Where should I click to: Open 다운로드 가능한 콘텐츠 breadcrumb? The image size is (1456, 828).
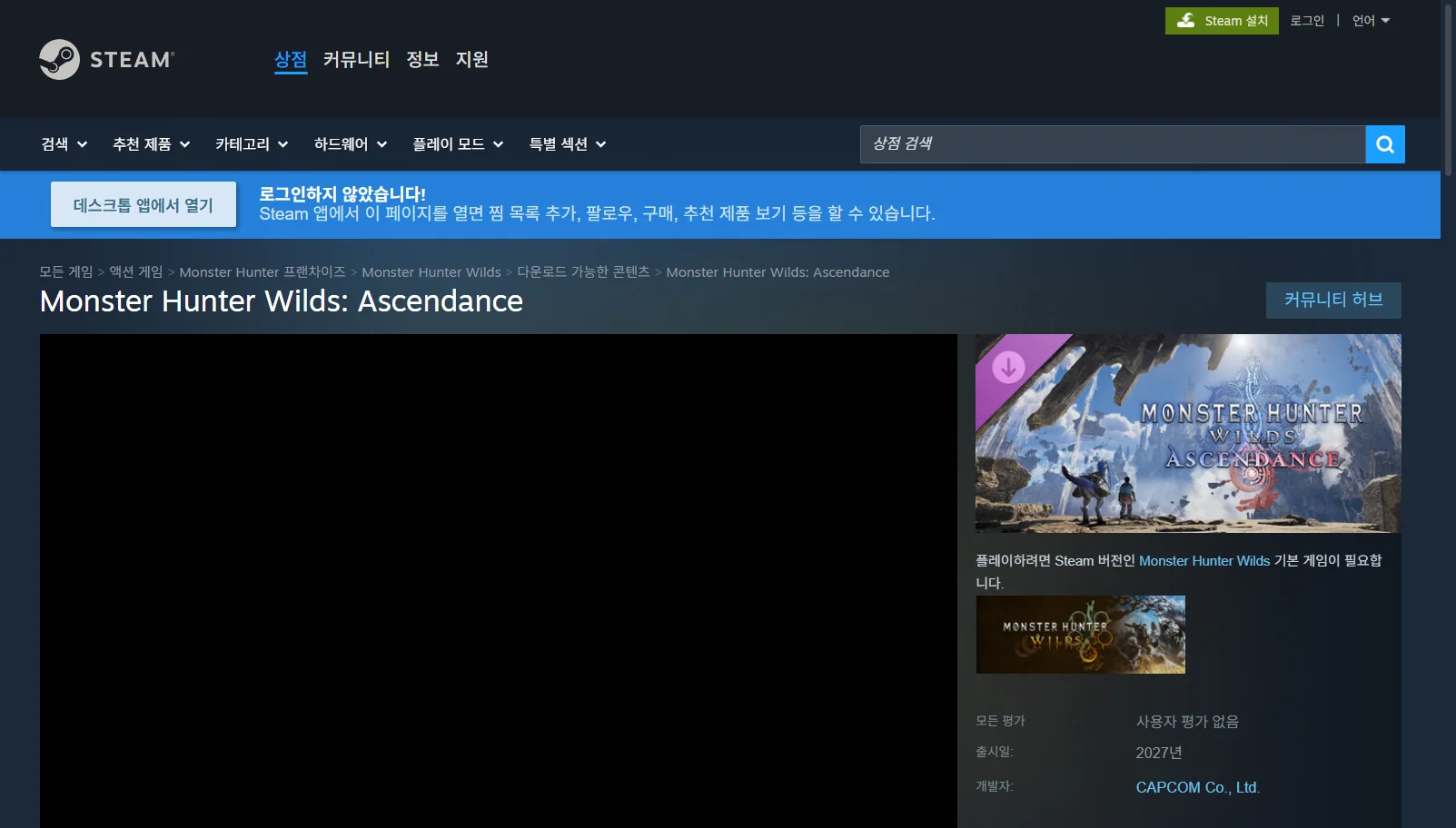point(583,272)
